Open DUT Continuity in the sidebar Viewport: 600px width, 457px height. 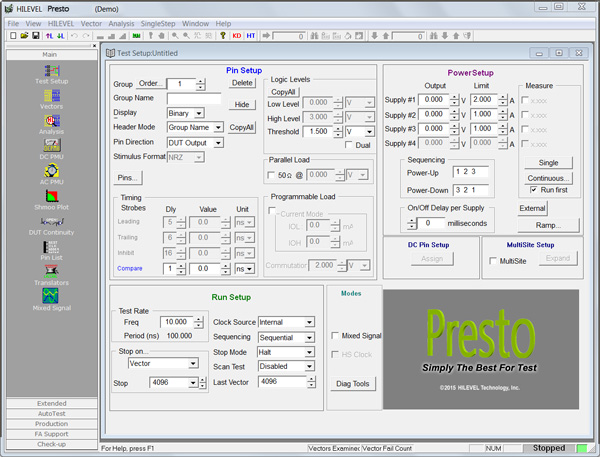[x=52, y=226]
